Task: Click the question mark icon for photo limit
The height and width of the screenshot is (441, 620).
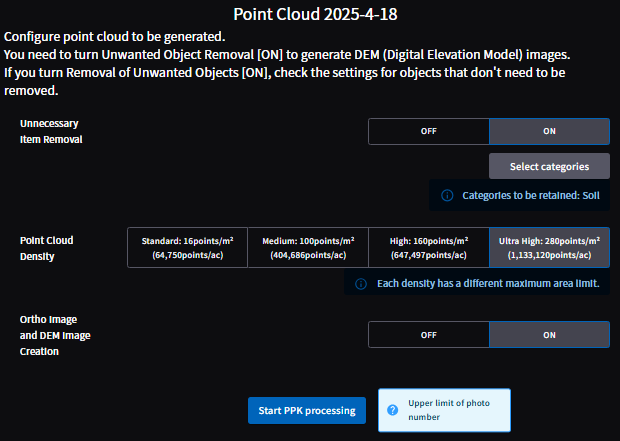Action: tap(393, 410)
